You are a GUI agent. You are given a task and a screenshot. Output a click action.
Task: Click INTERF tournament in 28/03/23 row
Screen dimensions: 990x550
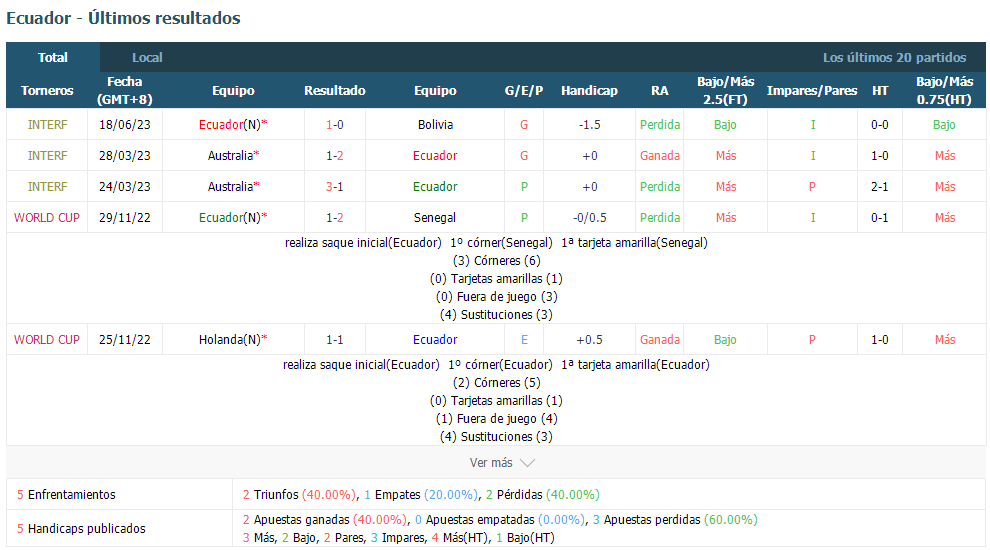[x=47, y=155]
